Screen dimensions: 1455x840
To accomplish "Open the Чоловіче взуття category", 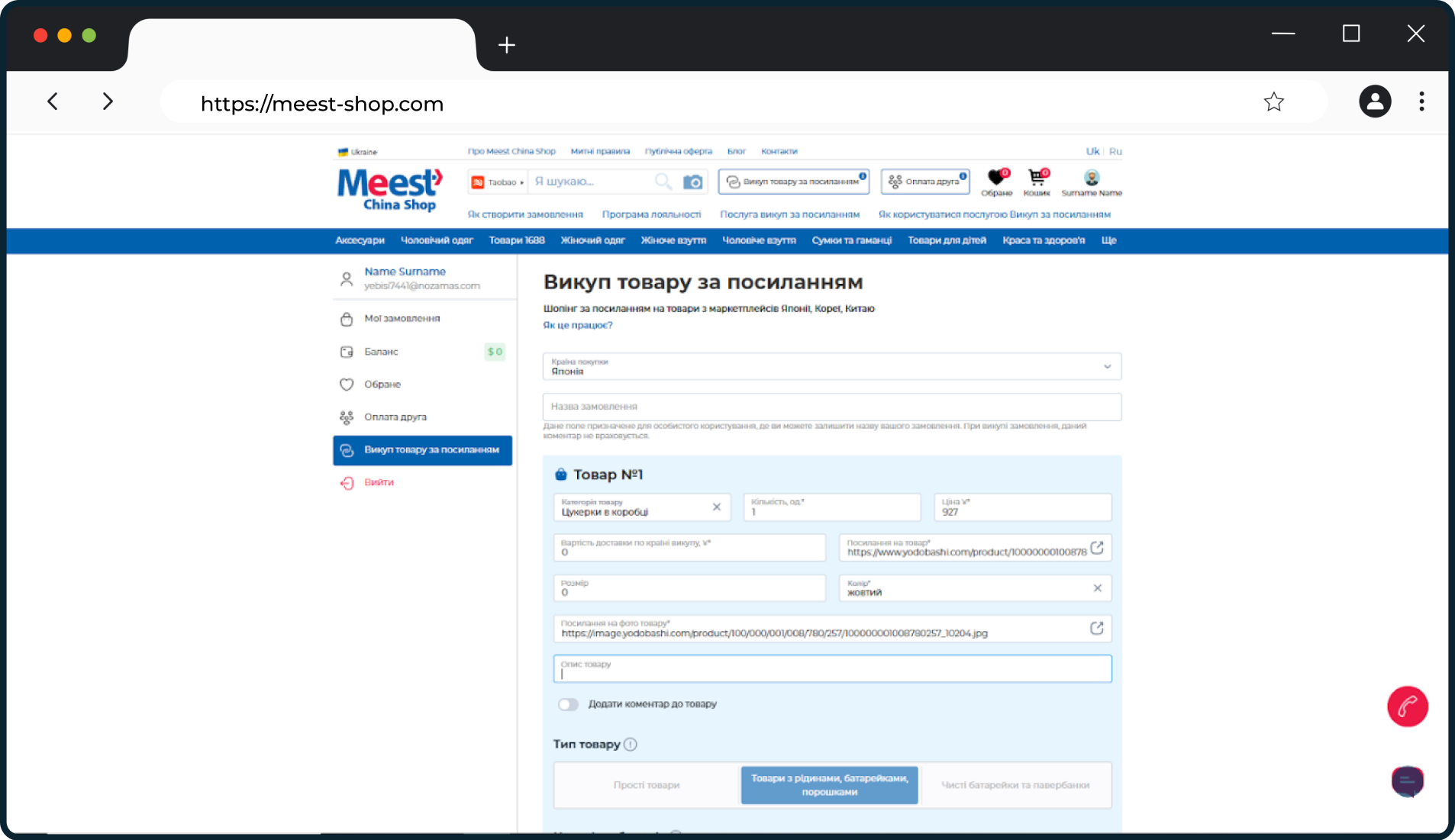I will tap(759, 240).
